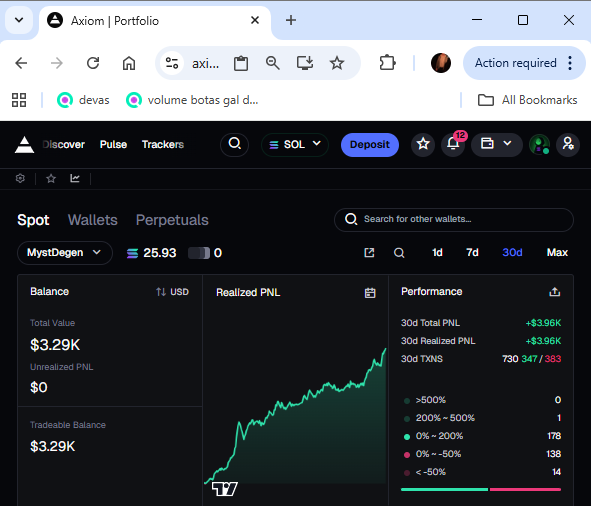The width and height of the screenshot is (591, 506).
Task: Click the USDC balance icon showing 0
Action: coord(199,253)
